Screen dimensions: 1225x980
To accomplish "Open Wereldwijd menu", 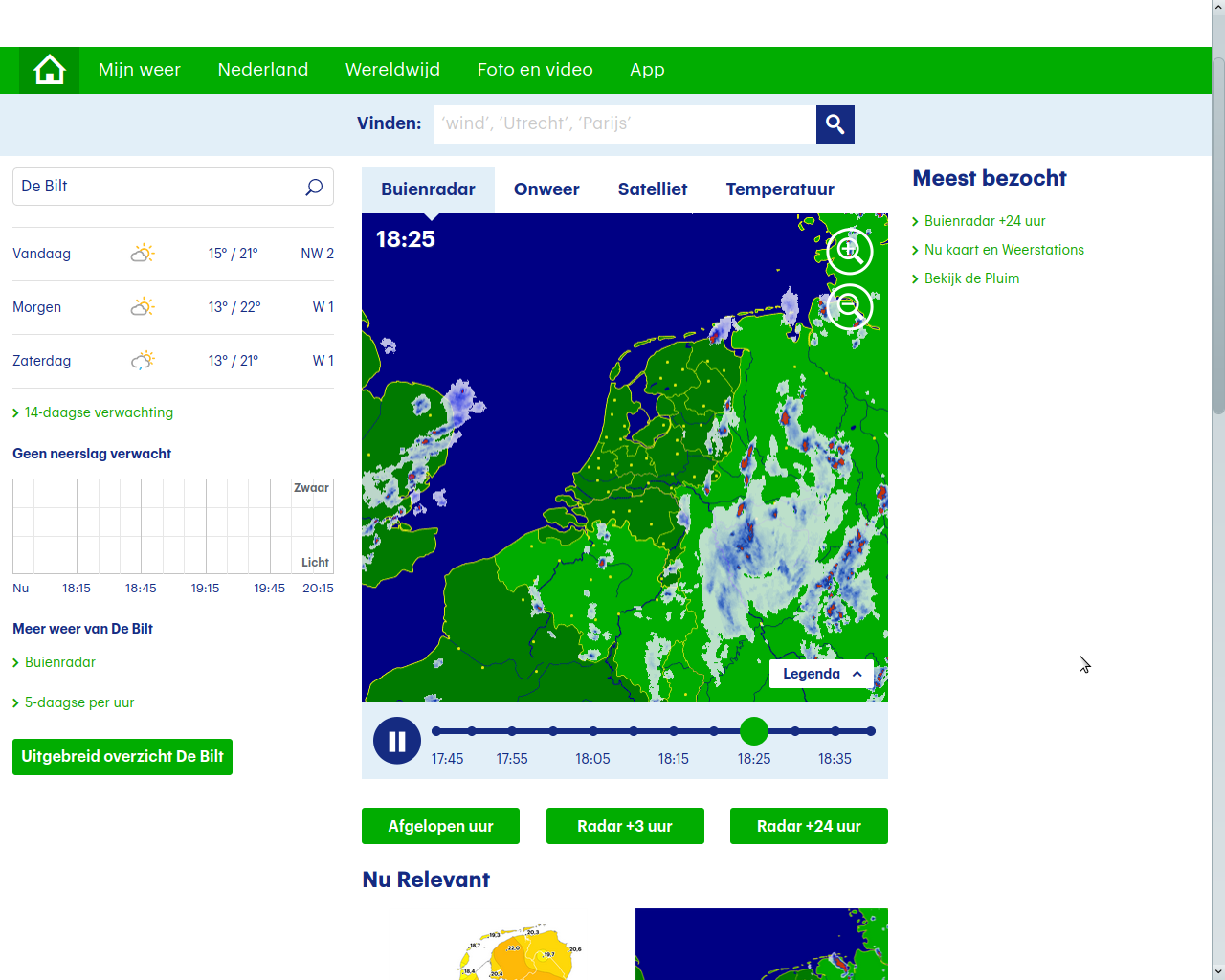I will pyautogui.click(x=393, y=70).
